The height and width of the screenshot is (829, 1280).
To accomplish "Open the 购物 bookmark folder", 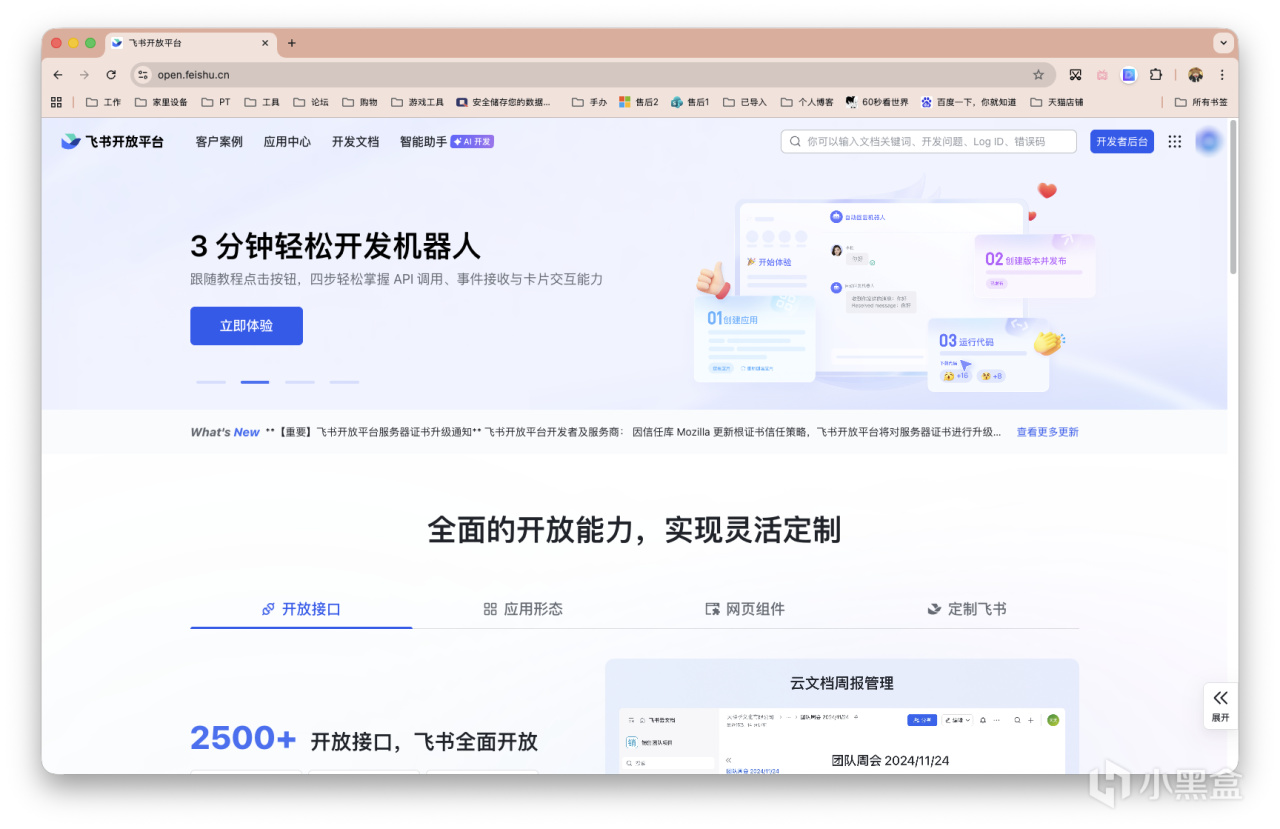I will (x=360, y=102).
